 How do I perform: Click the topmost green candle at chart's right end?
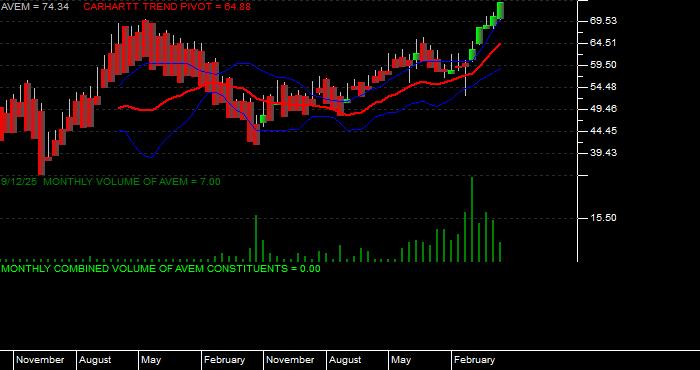click(500, 10)
